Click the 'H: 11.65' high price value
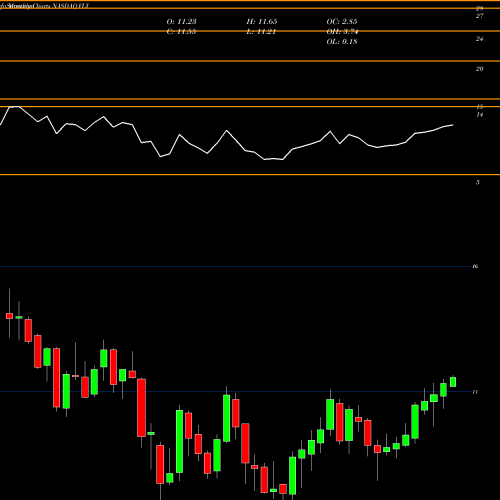 [x=262, y=22]
